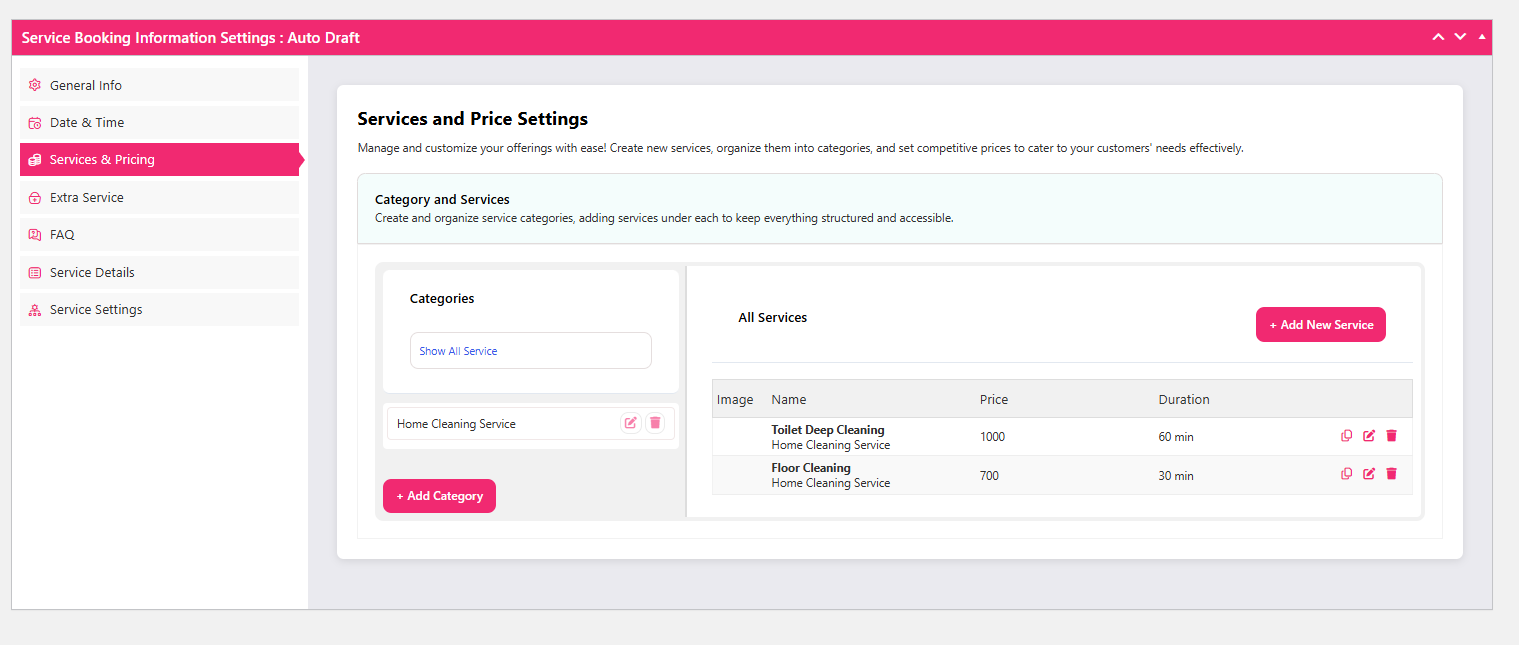The image size is (1519, 645).
Task: Collapse the Service Booking Information panel
Action: (1482, 37)
